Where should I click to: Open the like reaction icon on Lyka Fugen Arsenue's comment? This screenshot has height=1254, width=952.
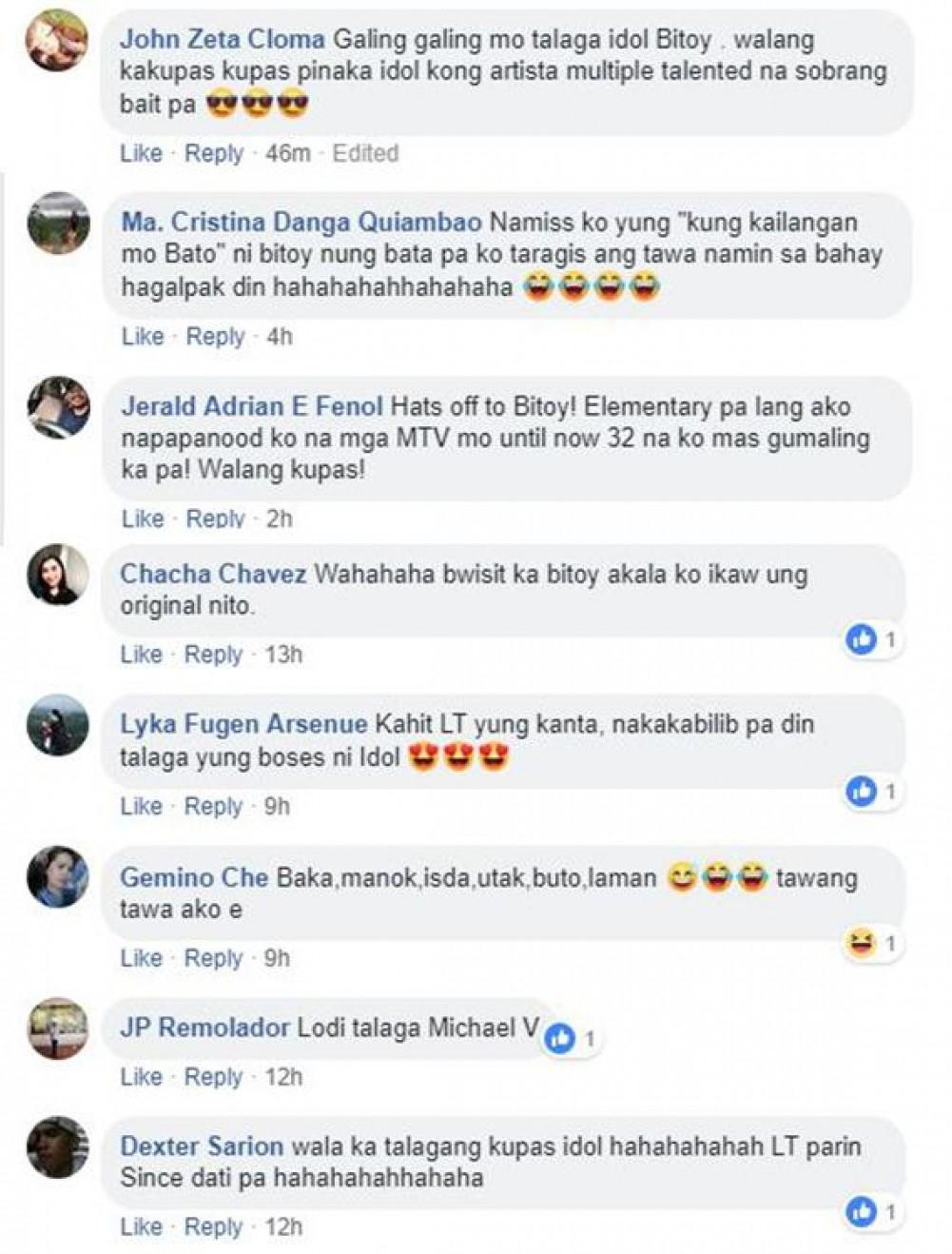(x=862, y=791)
